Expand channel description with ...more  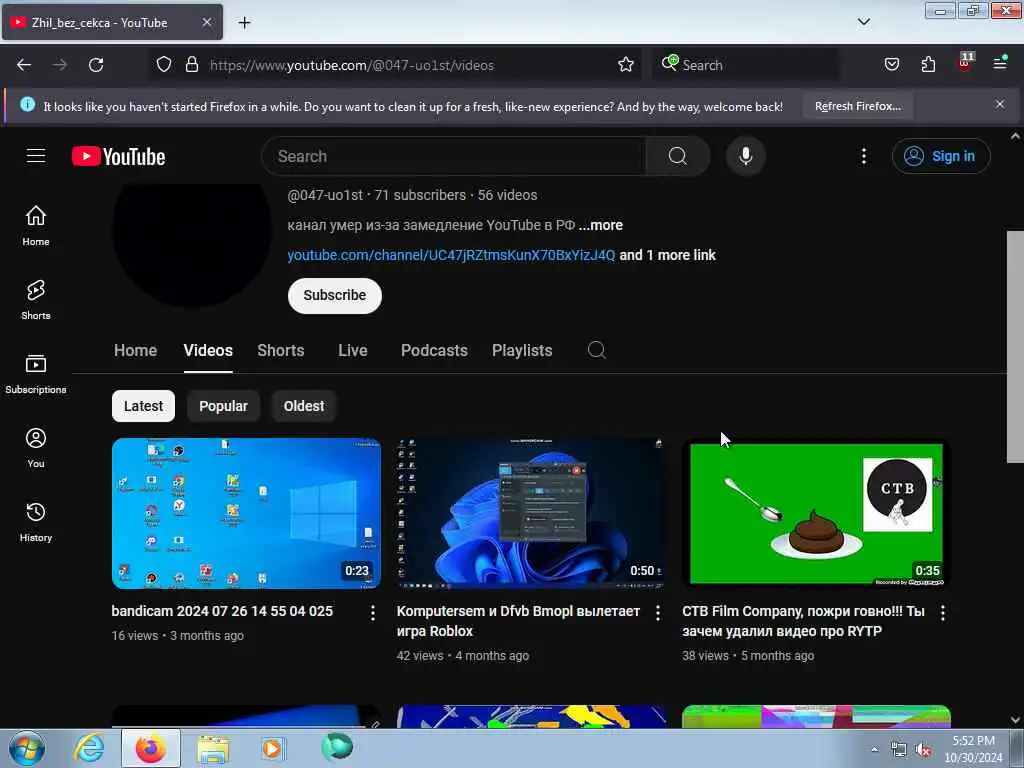pos(601,225)
